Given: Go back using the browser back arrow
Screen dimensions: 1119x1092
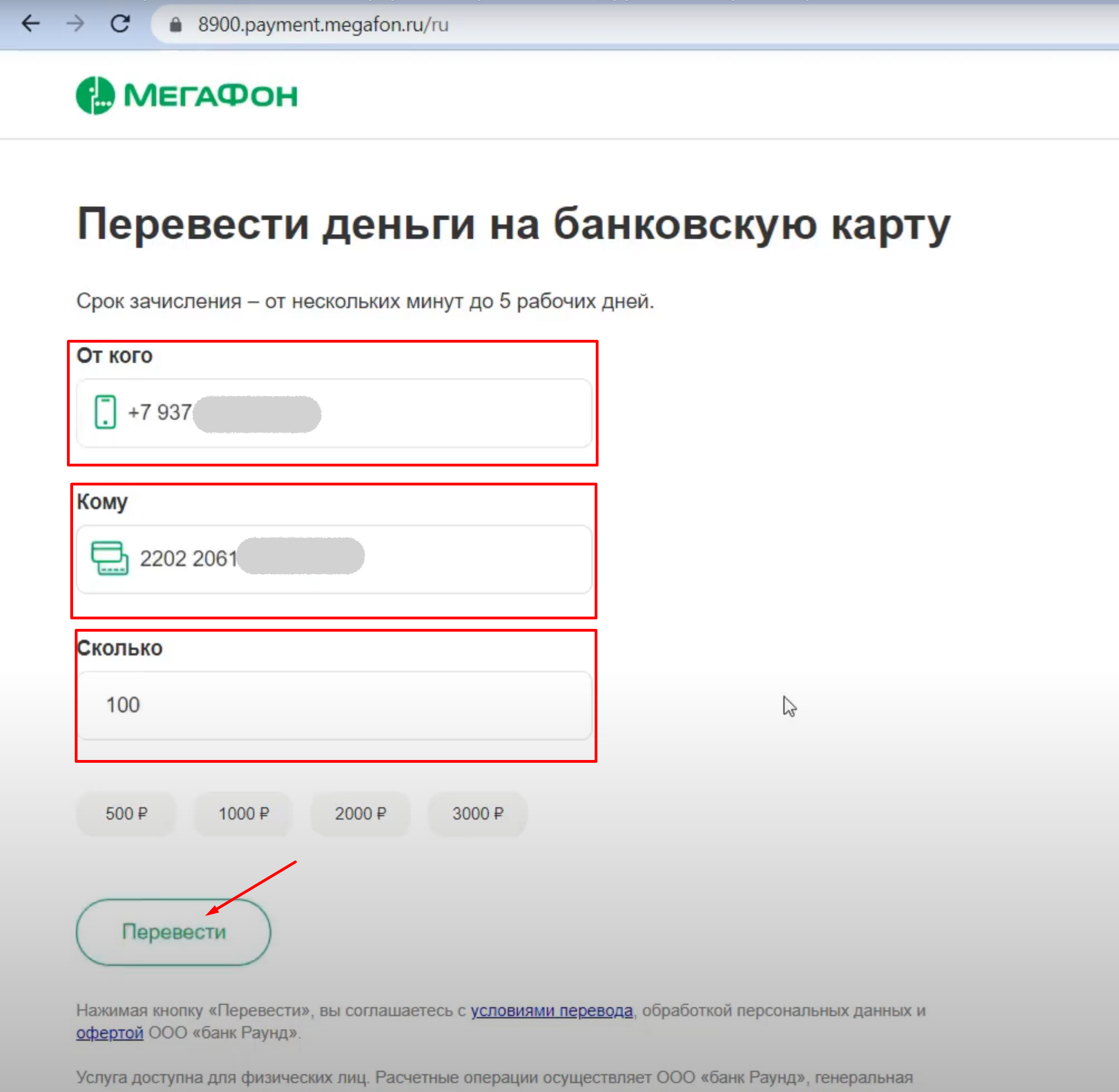Looking at the screenshot, I should pyautogui.click(x=30, y=23).
